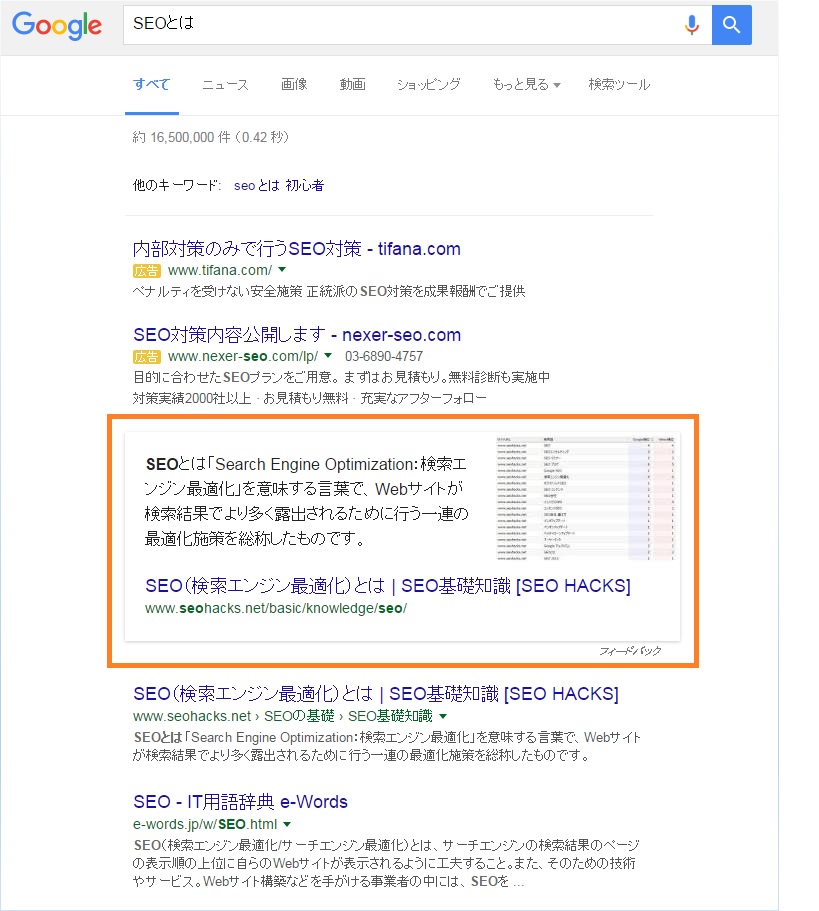
Task: Open the tifana.com ad title link
Action: point(296,249)
